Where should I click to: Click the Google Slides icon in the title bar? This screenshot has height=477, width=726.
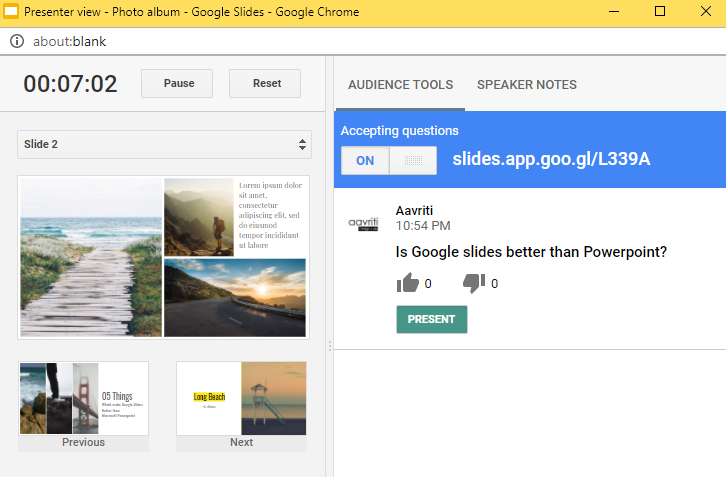(x=11, y=12)
